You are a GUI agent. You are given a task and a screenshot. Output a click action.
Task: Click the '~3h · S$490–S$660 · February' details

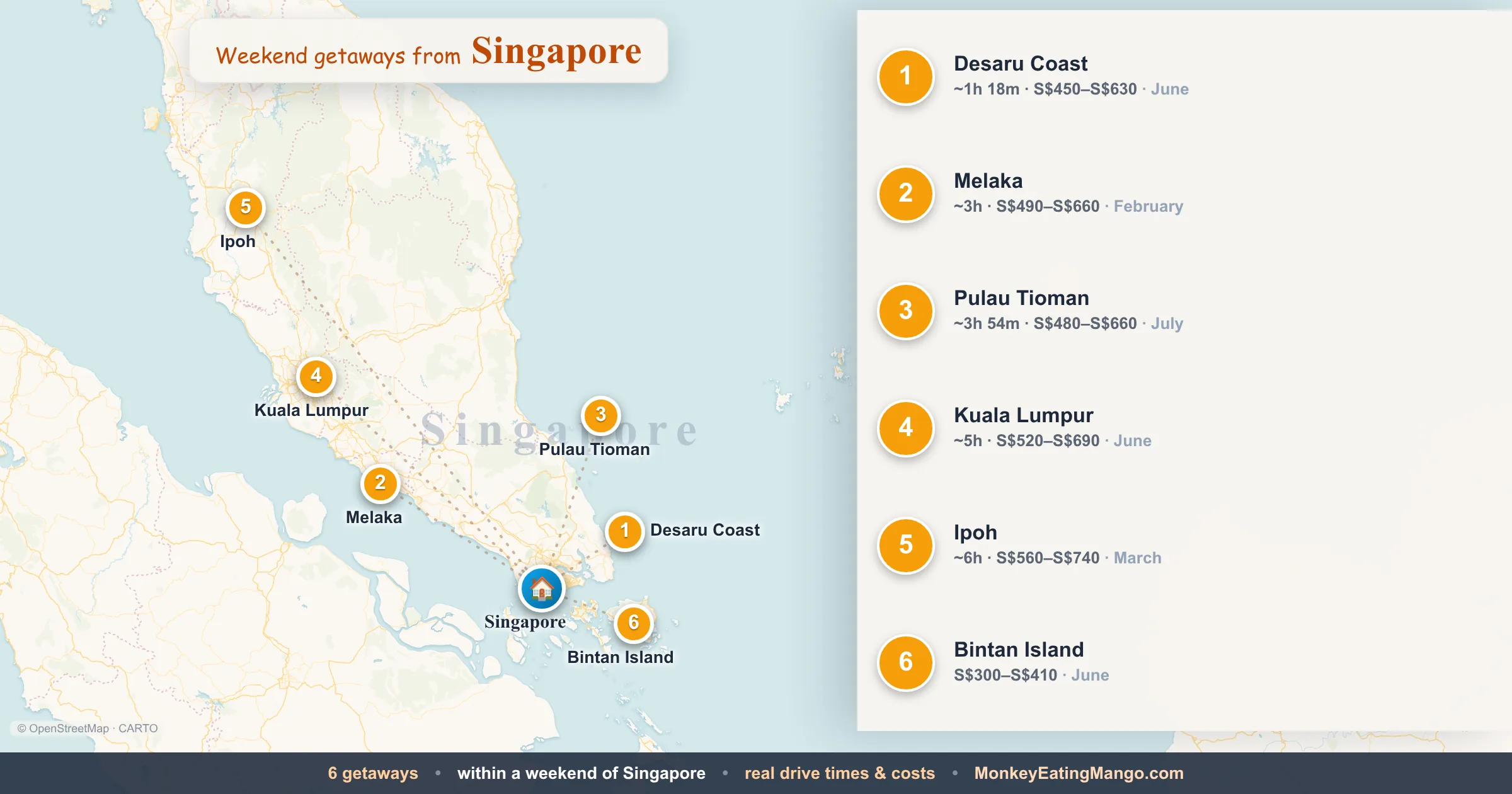1068,207
